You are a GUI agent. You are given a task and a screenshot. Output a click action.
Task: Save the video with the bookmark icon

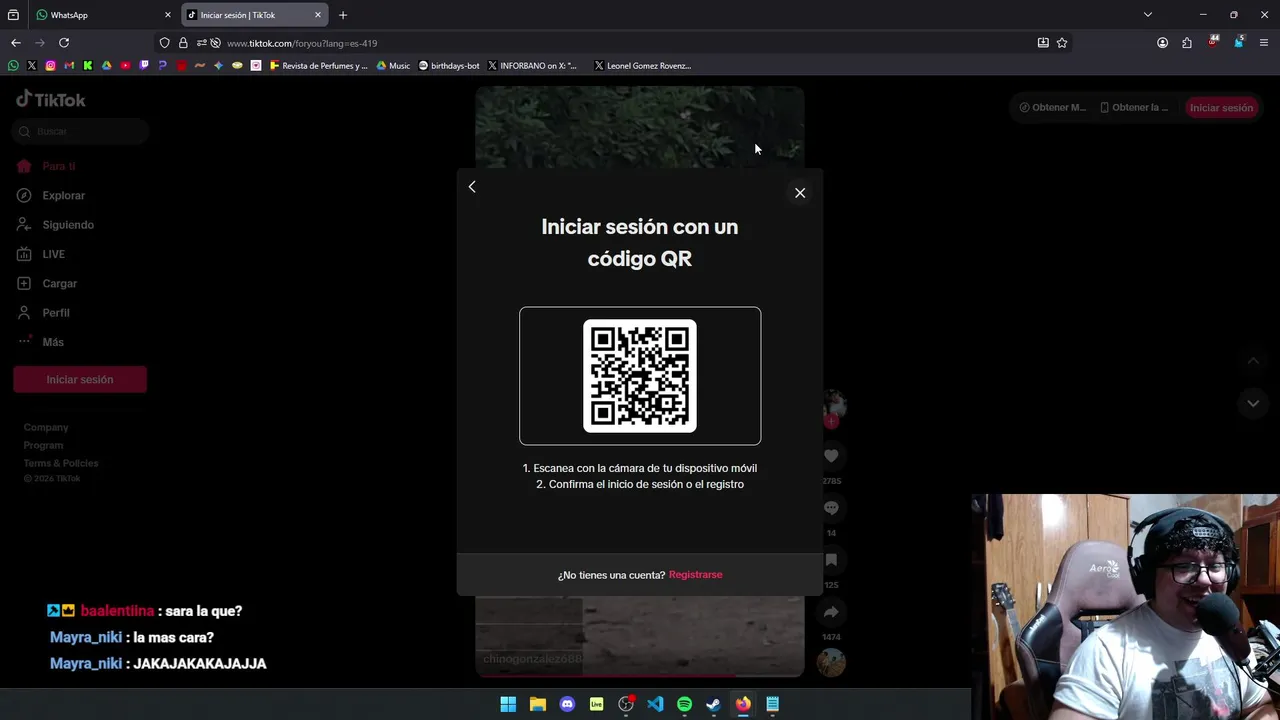point(831,560)
